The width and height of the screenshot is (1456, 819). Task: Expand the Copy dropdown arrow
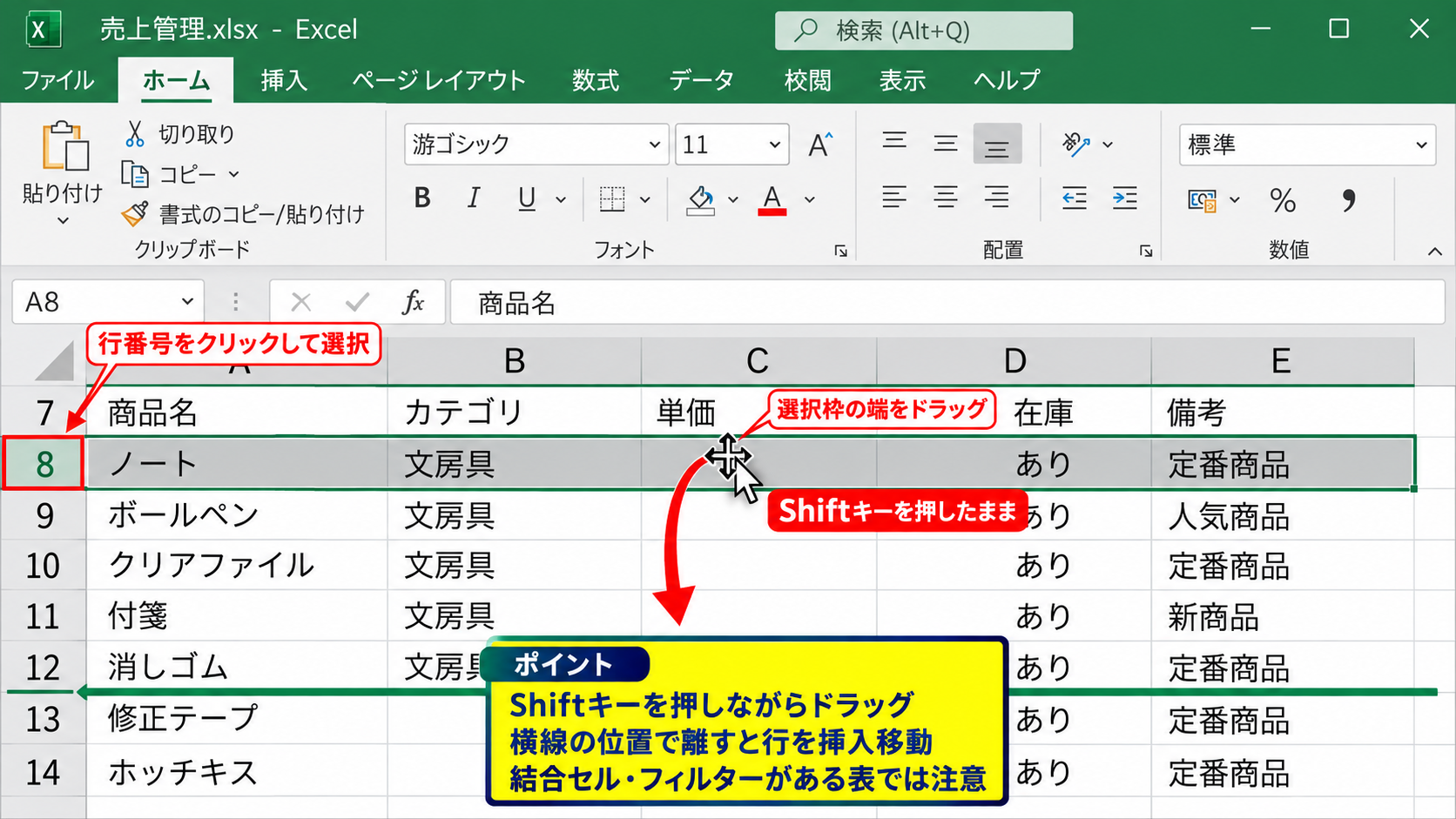coord(233,174)
